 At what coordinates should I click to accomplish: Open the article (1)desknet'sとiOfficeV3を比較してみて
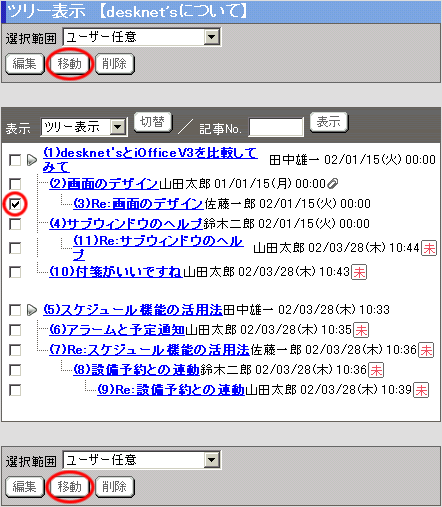[x=150, y=160]
